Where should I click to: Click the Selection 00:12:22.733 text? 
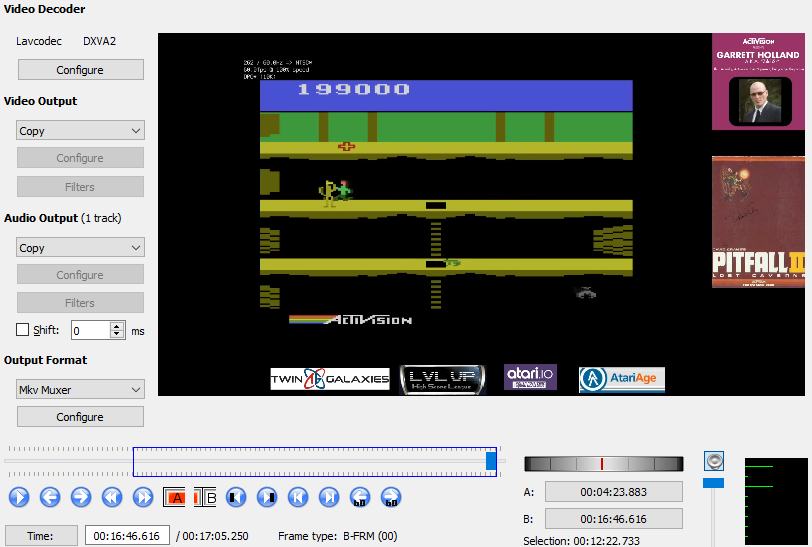581,541
